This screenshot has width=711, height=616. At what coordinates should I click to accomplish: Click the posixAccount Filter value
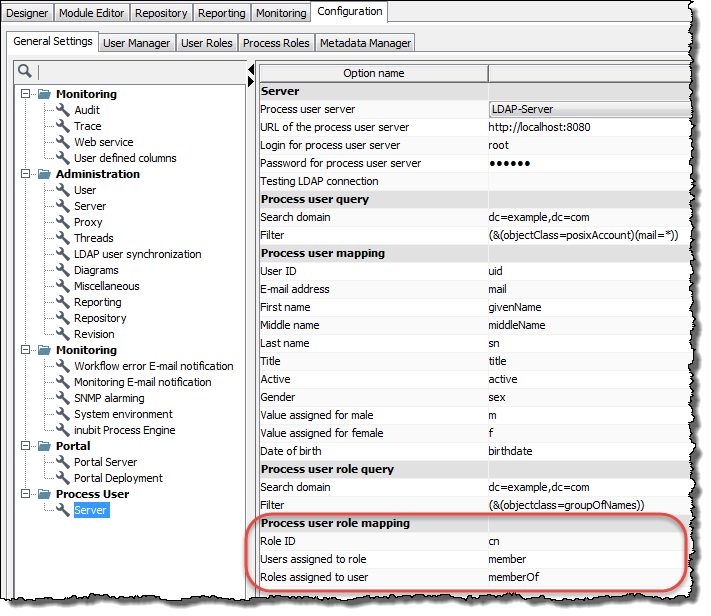click(583, 235)
